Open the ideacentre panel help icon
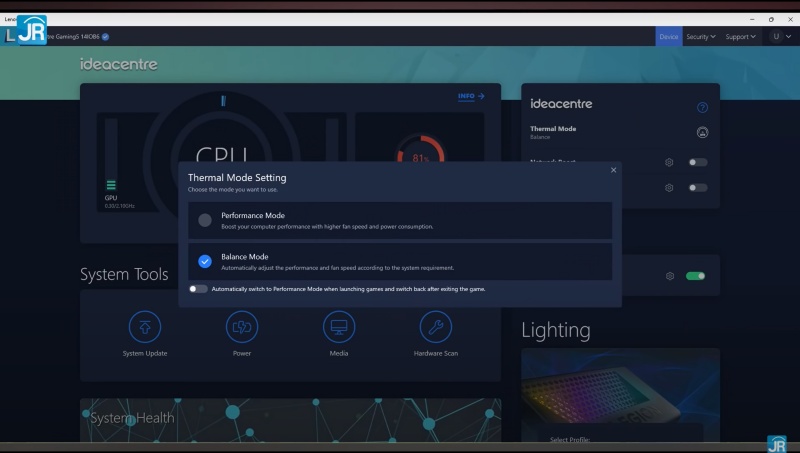 click(702, 107)
